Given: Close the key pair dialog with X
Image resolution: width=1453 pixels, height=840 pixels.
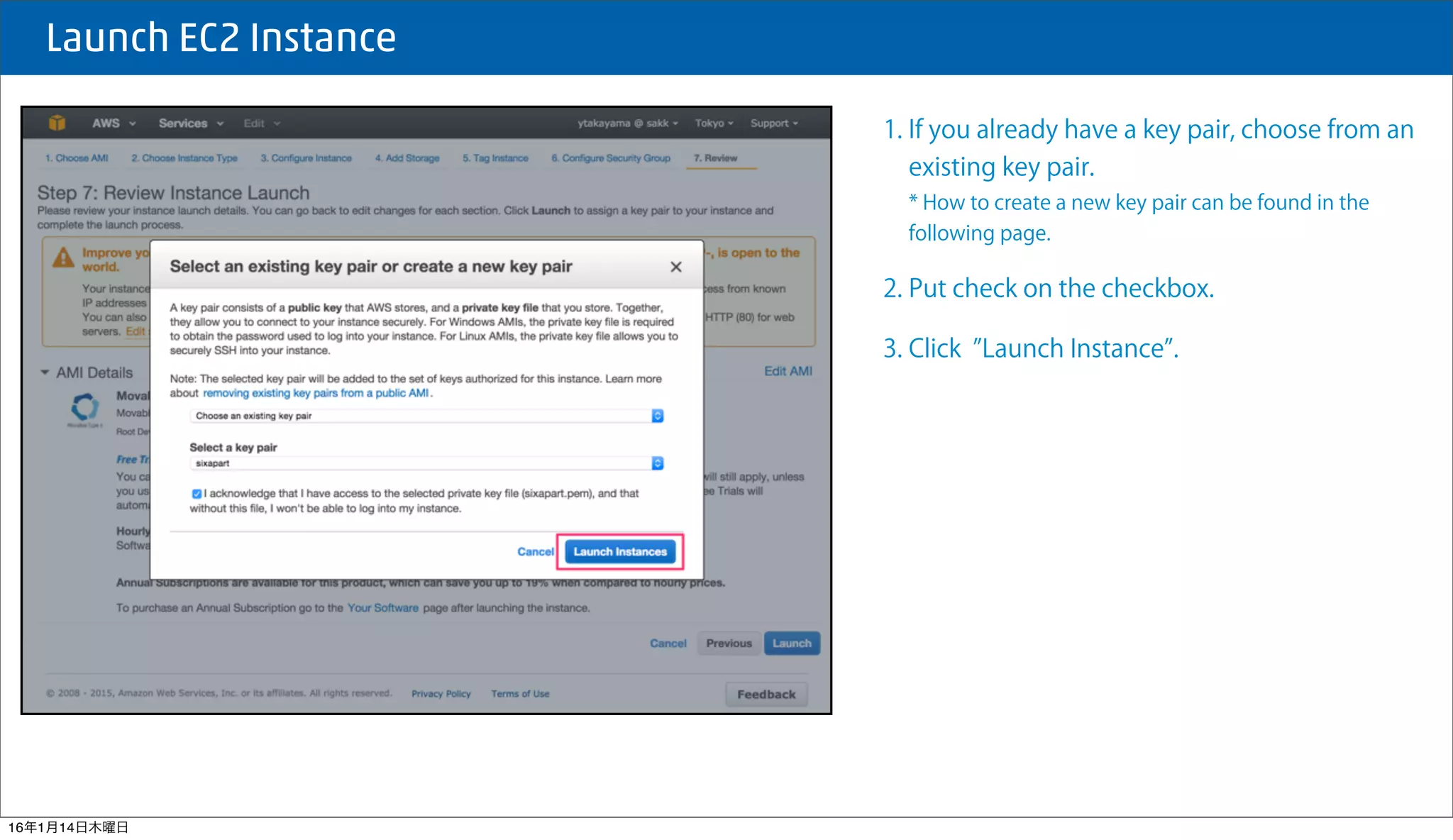Looking at the screenshot, I should click(x=676, y=267).
